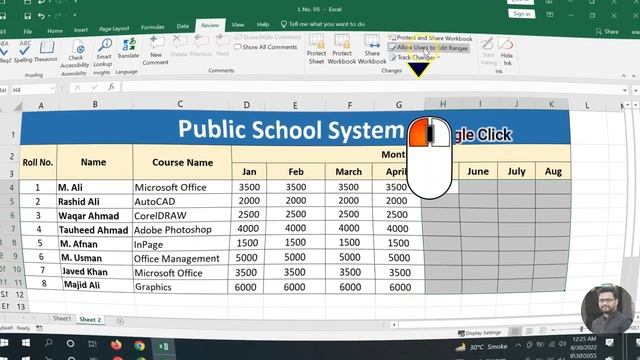Click the AutoCAD course cell
The width and height of the screenshot is (640, 360).
(181, 201)
